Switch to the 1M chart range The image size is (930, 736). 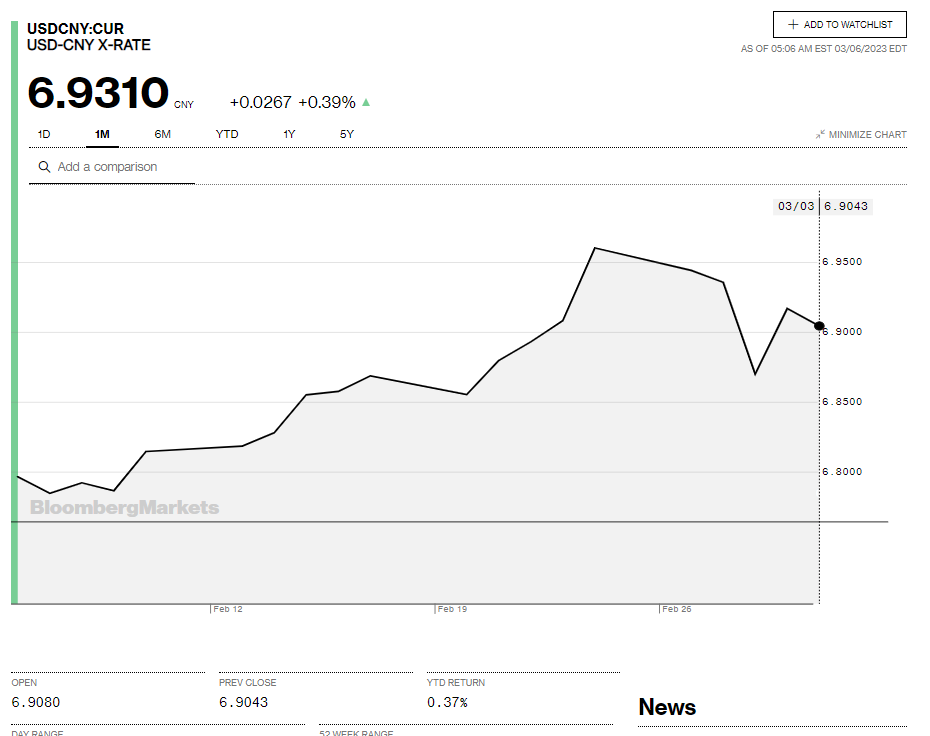(x=102, y=134)
